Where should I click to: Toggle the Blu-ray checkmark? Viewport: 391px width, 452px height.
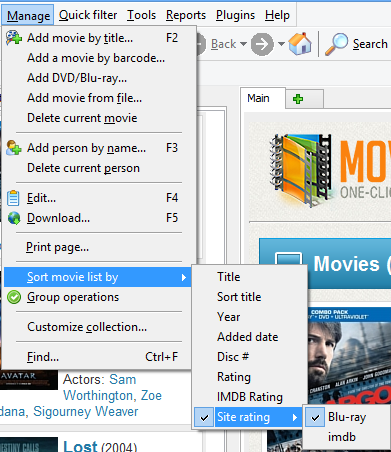click(315, 417)
